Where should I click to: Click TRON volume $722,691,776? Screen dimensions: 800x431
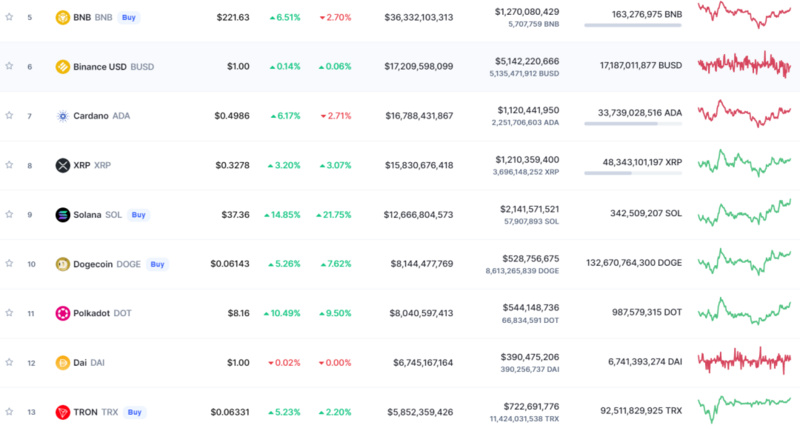click(531, 407)
